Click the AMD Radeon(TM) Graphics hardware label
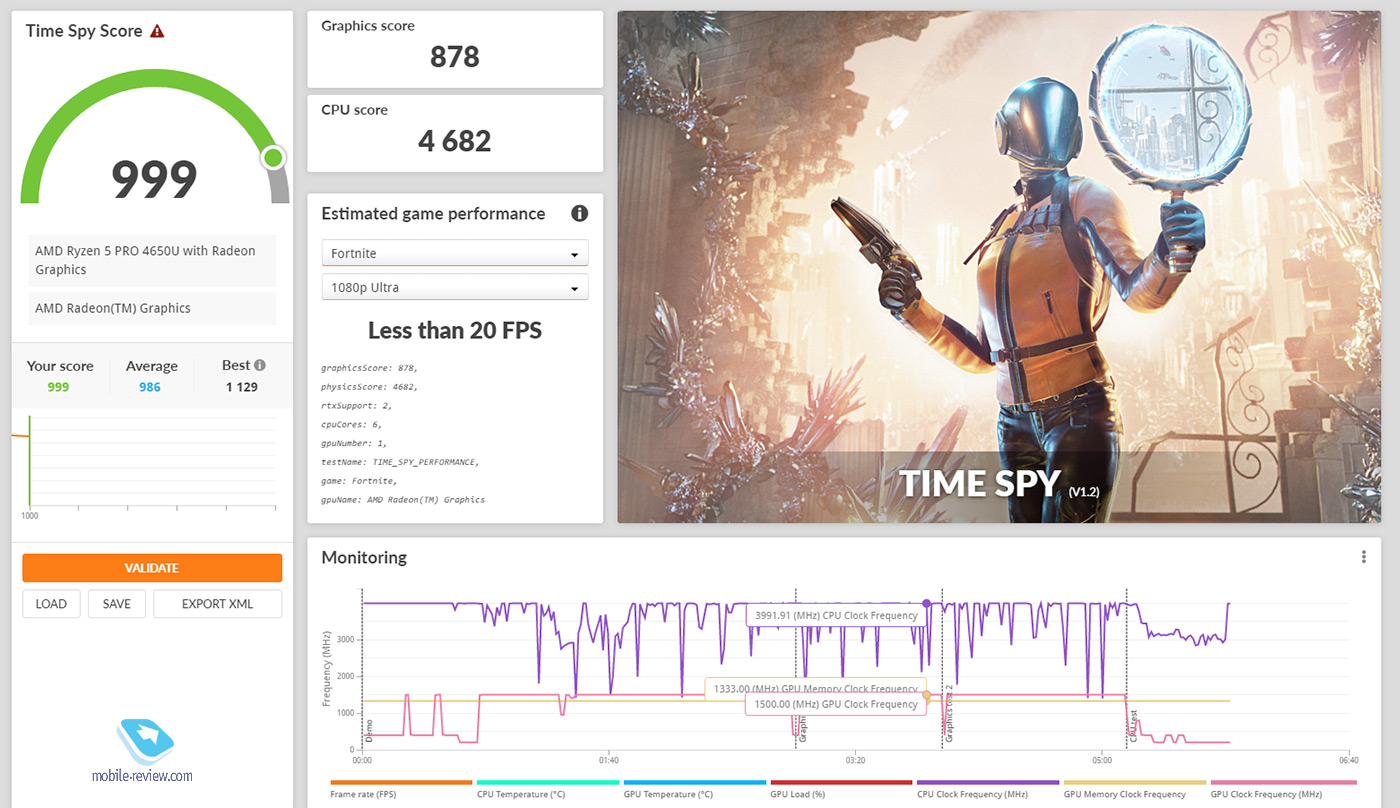 150,308
